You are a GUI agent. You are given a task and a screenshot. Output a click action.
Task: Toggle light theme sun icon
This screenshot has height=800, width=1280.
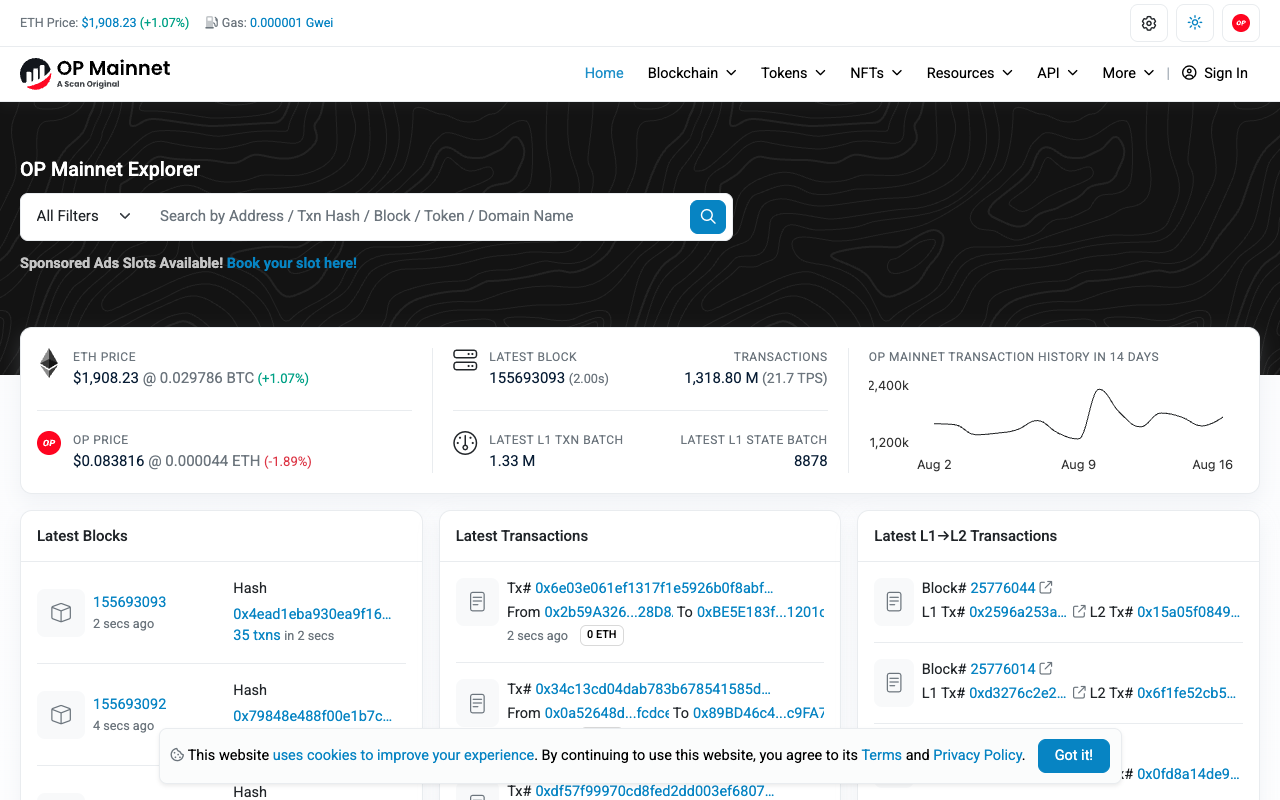pyautogui.click(x=1195, y=23)
